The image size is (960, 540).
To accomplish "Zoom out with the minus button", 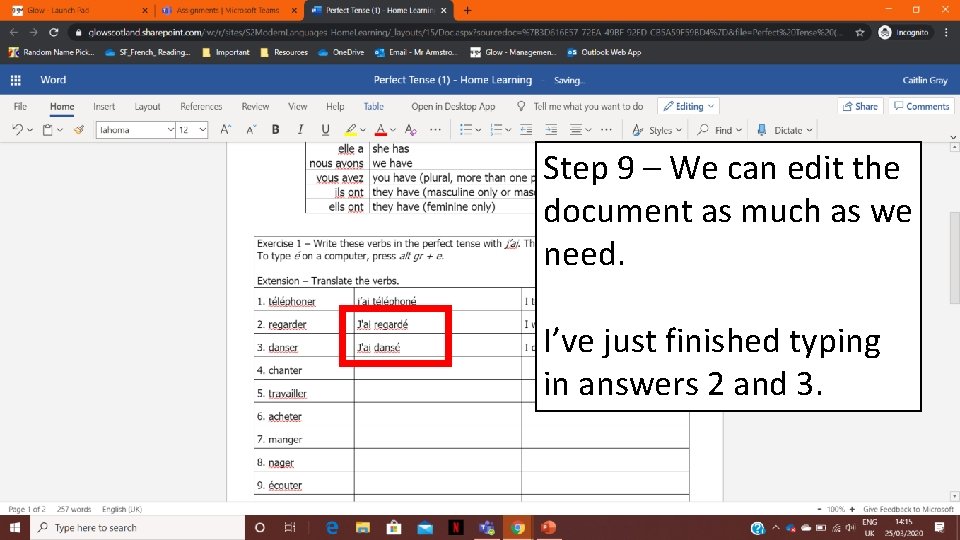I will (x=819, y=509).
